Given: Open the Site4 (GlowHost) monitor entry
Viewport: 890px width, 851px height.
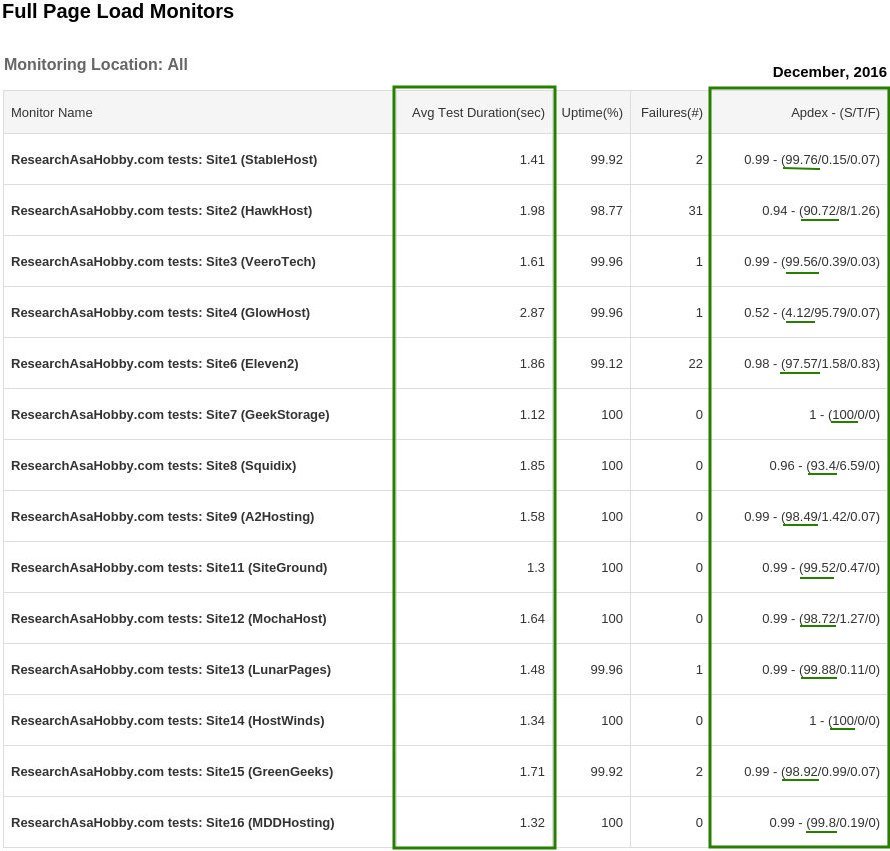Looking at the screenshot, I should [158, 312].
